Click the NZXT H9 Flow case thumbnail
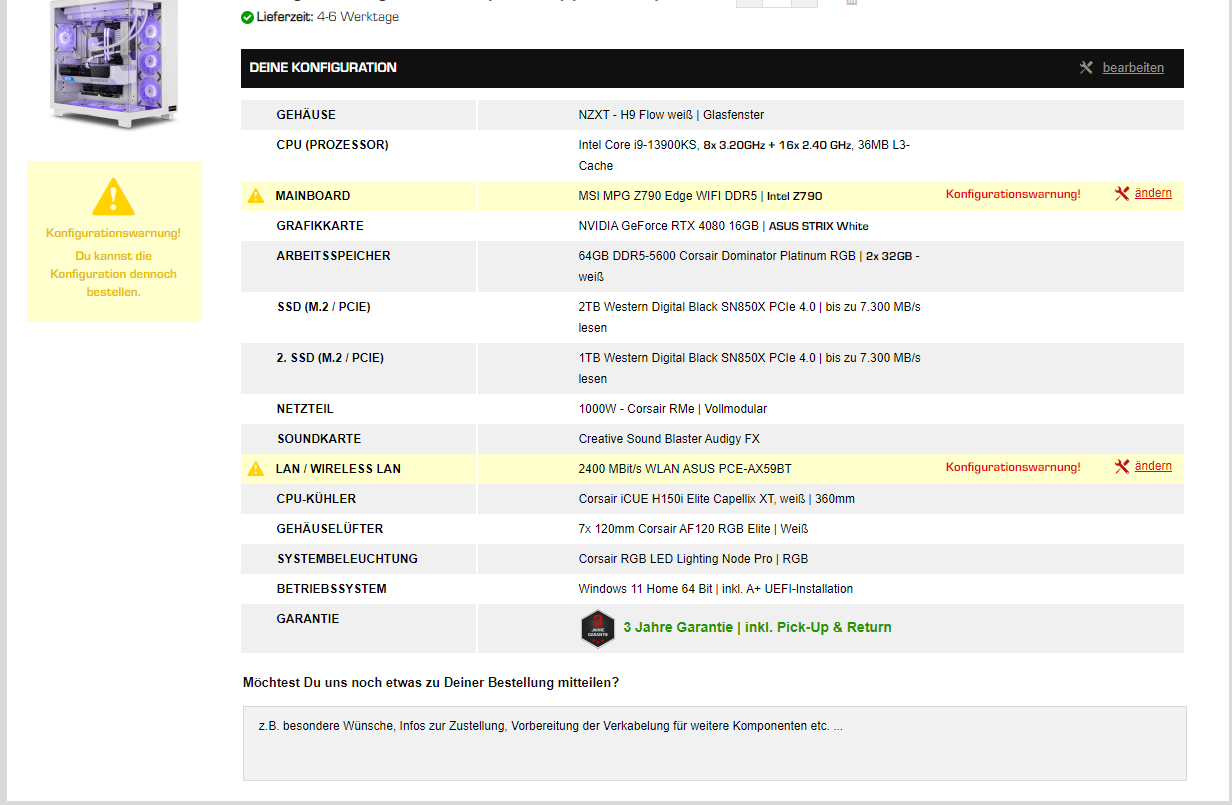This screenshot has height=805, width=1232. point(110,65)
